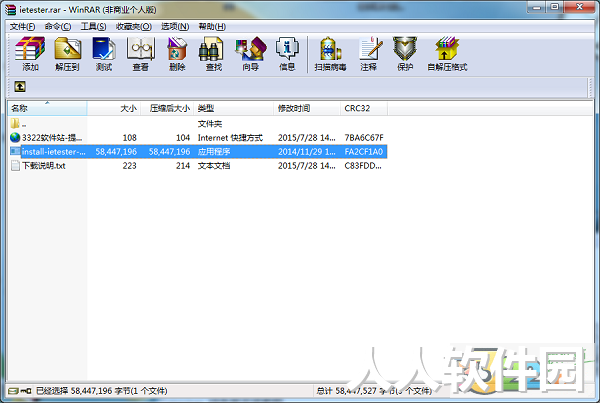Click CRC32 value FA2CF1A0
Image resolution: width=600 pixels, height=403 pixels.
tap(364, 152)
